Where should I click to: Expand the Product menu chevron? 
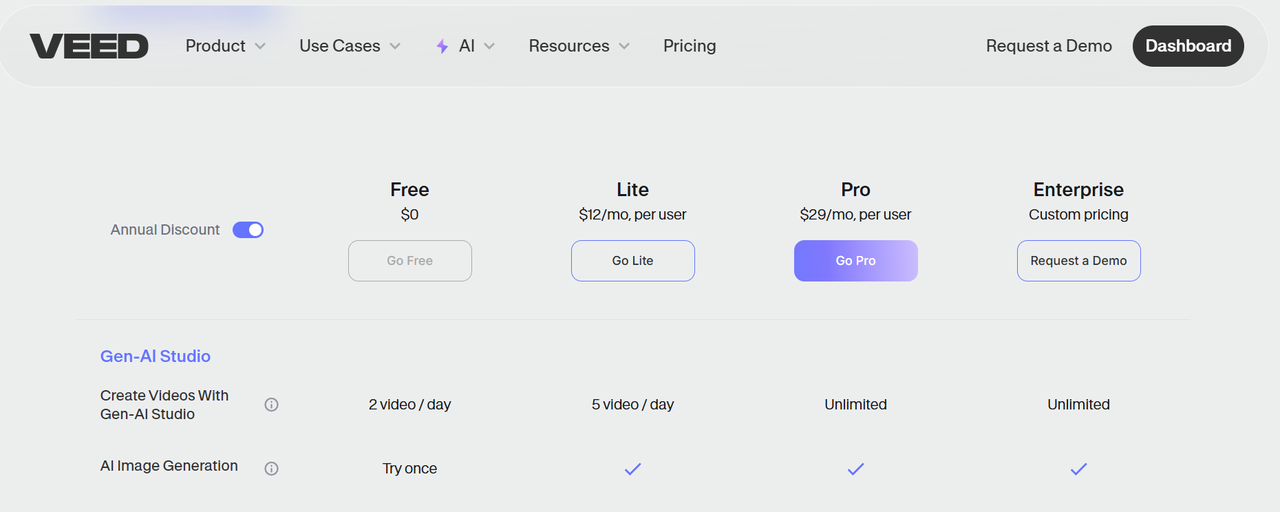pos(260,46)
